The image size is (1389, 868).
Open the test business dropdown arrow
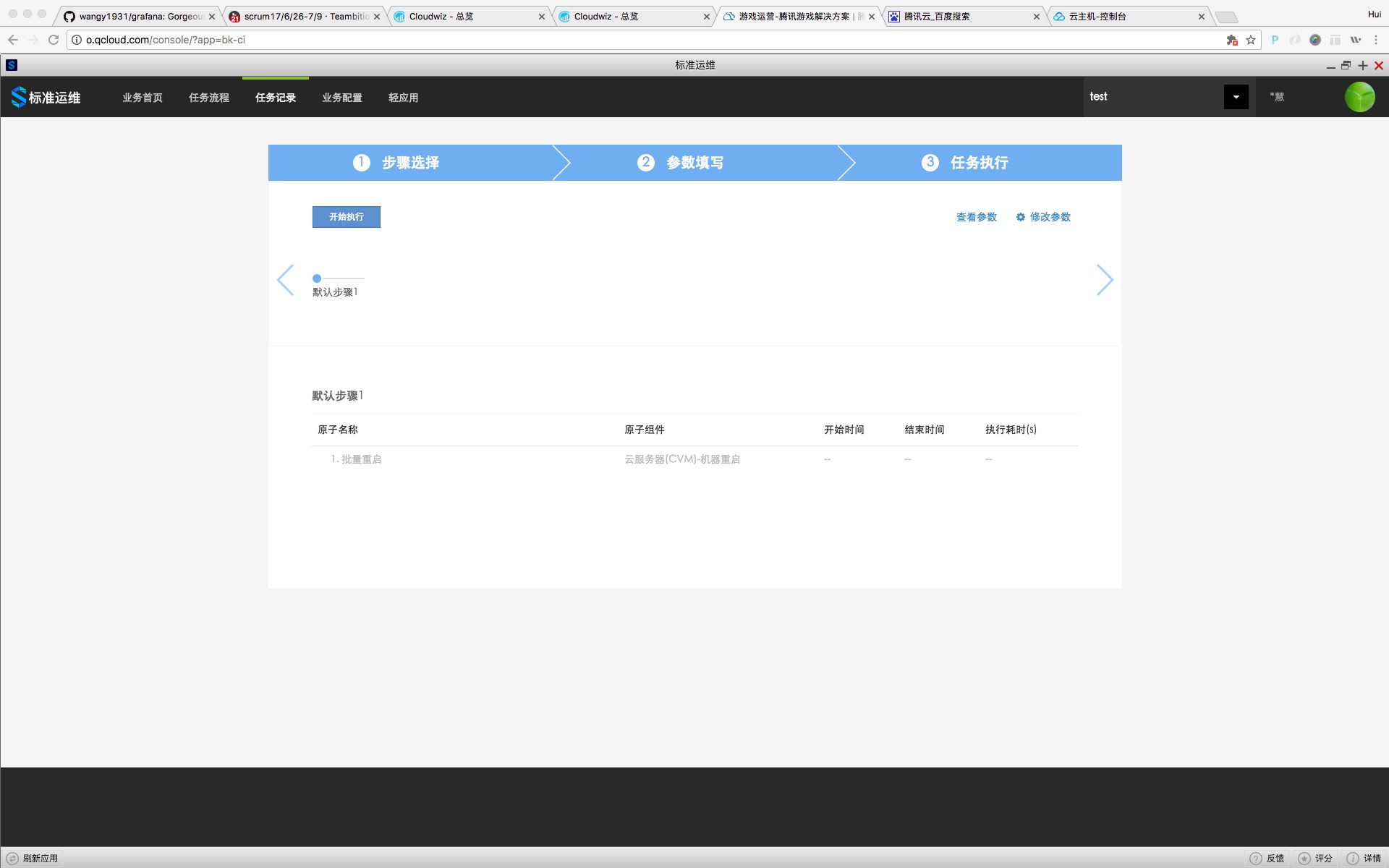click(x=1236, y=97)
